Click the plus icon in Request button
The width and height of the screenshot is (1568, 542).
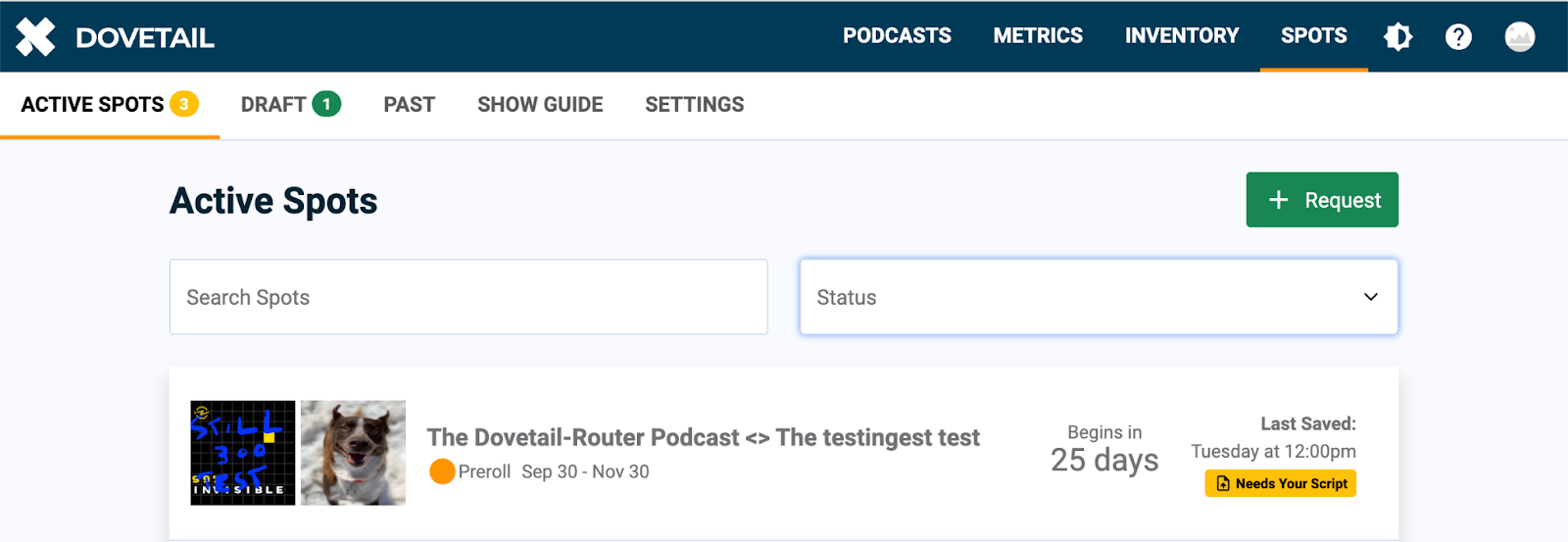point(1278,200)
